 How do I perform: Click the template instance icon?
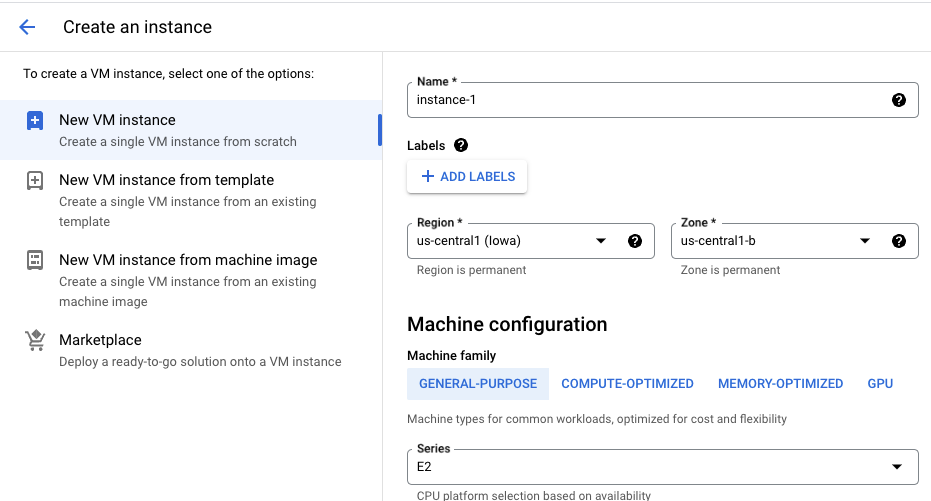pyautogui.click(x=35, y=181)
